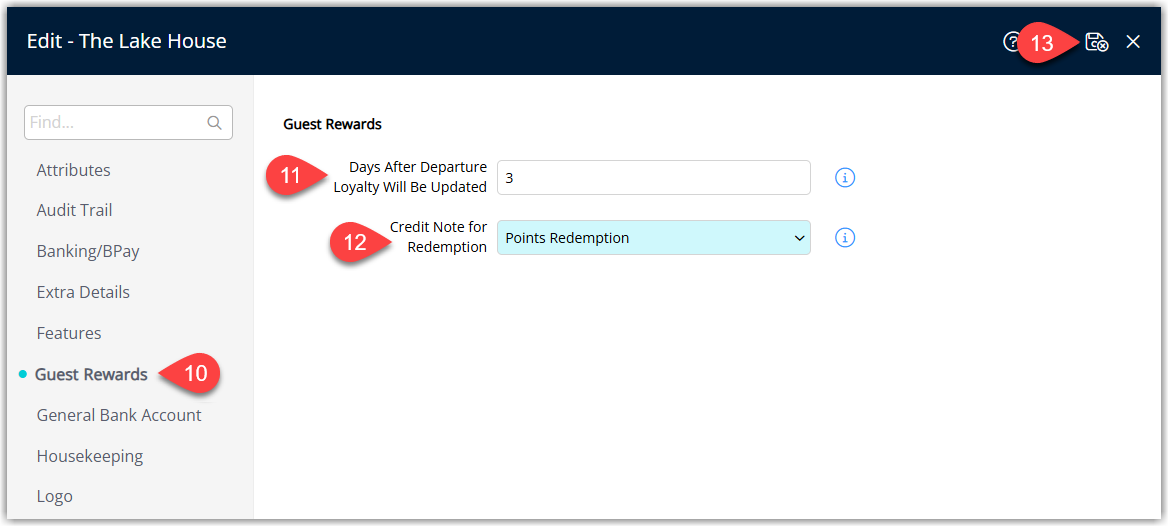Image resolution: width=1169 pixels, height=527 pixels.
Task: Go to the Housekeeping section
Action: tap(89, 455)
